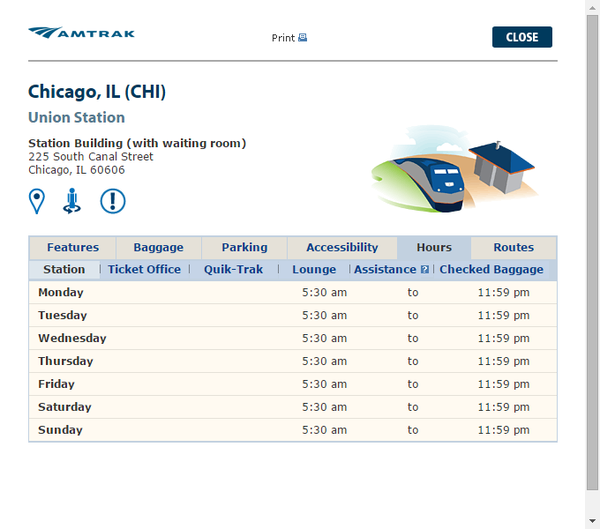
Task: Click the scrollbar down arrow
Action: click(592, 521)
